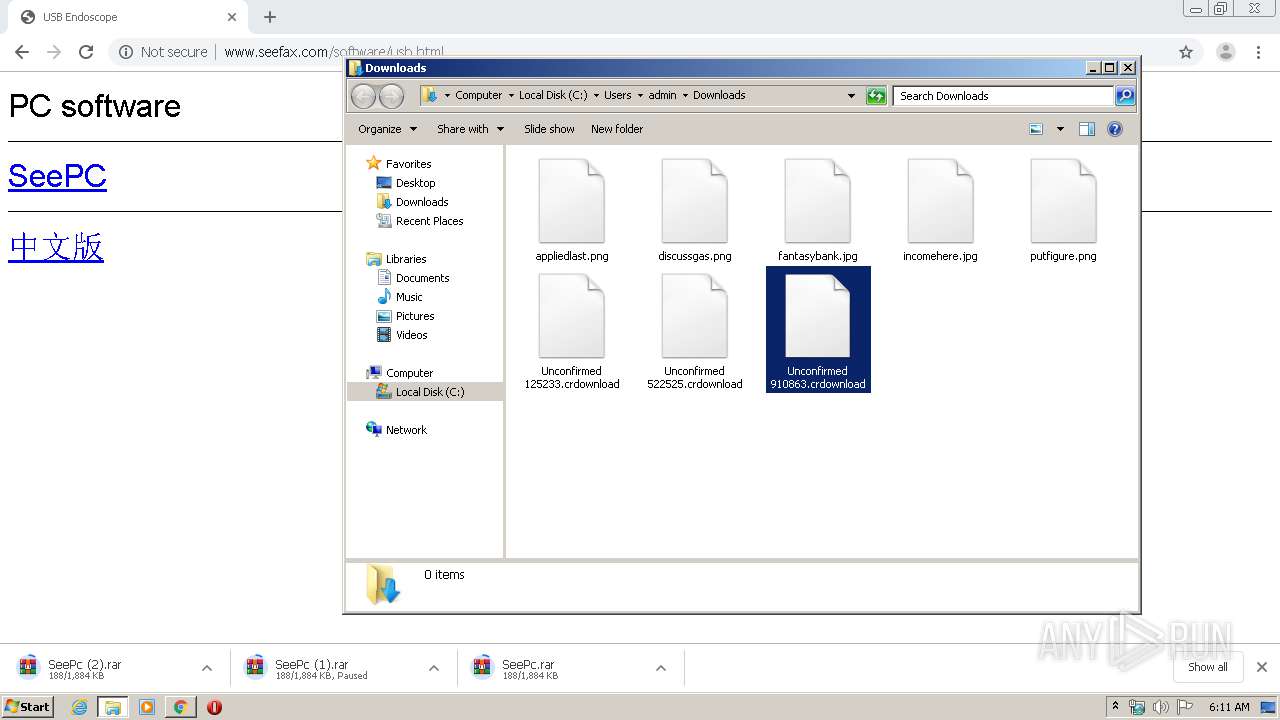The height and width of the screenshot is (720, 1280).
Task: Open a new Chrome tab
Action: click(270, 17)
